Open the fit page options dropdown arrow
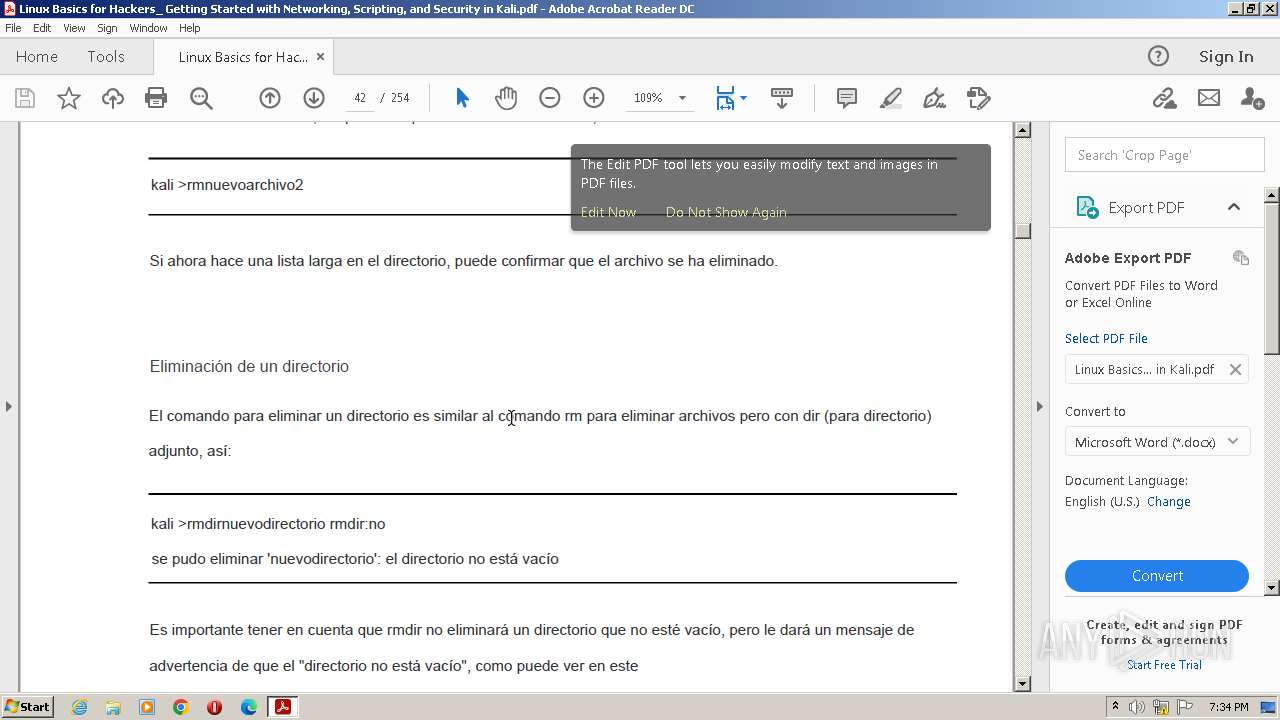This screenshot has height=720, width=1280. 743,98
